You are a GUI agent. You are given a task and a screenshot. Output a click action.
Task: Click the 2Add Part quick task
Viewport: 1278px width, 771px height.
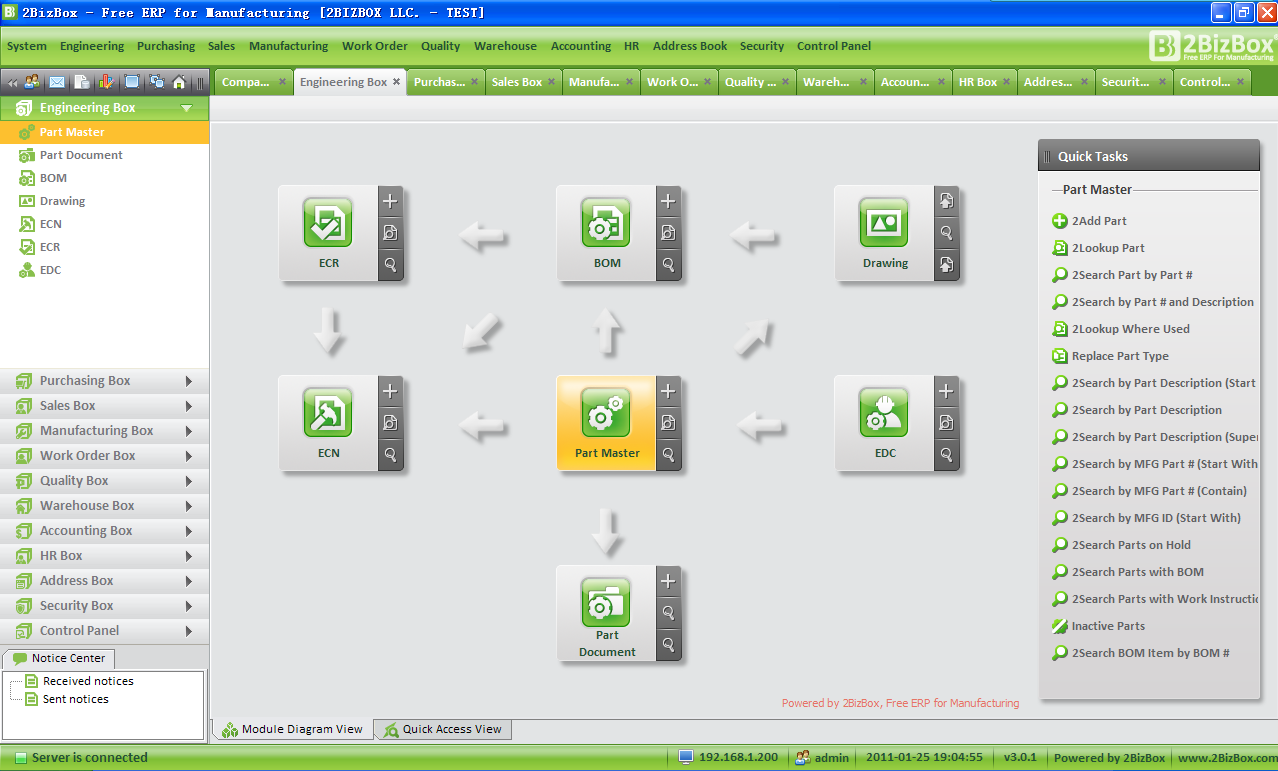(1099, 221)
